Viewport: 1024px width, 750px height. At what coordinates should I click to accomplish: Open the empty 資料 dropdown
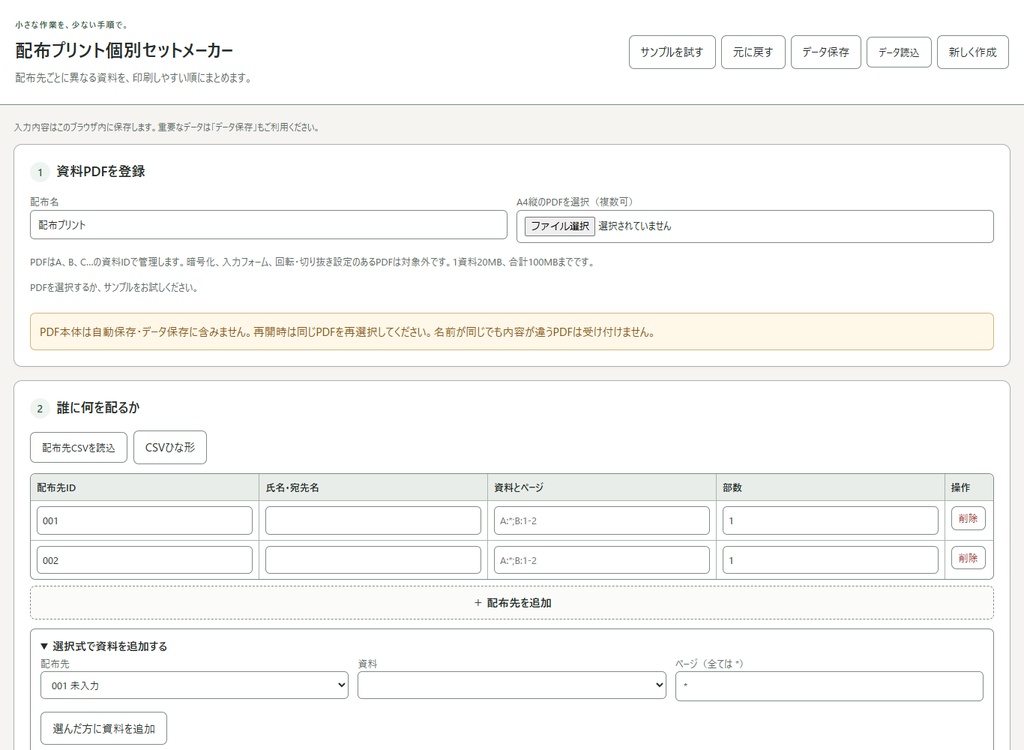[511, 685]
